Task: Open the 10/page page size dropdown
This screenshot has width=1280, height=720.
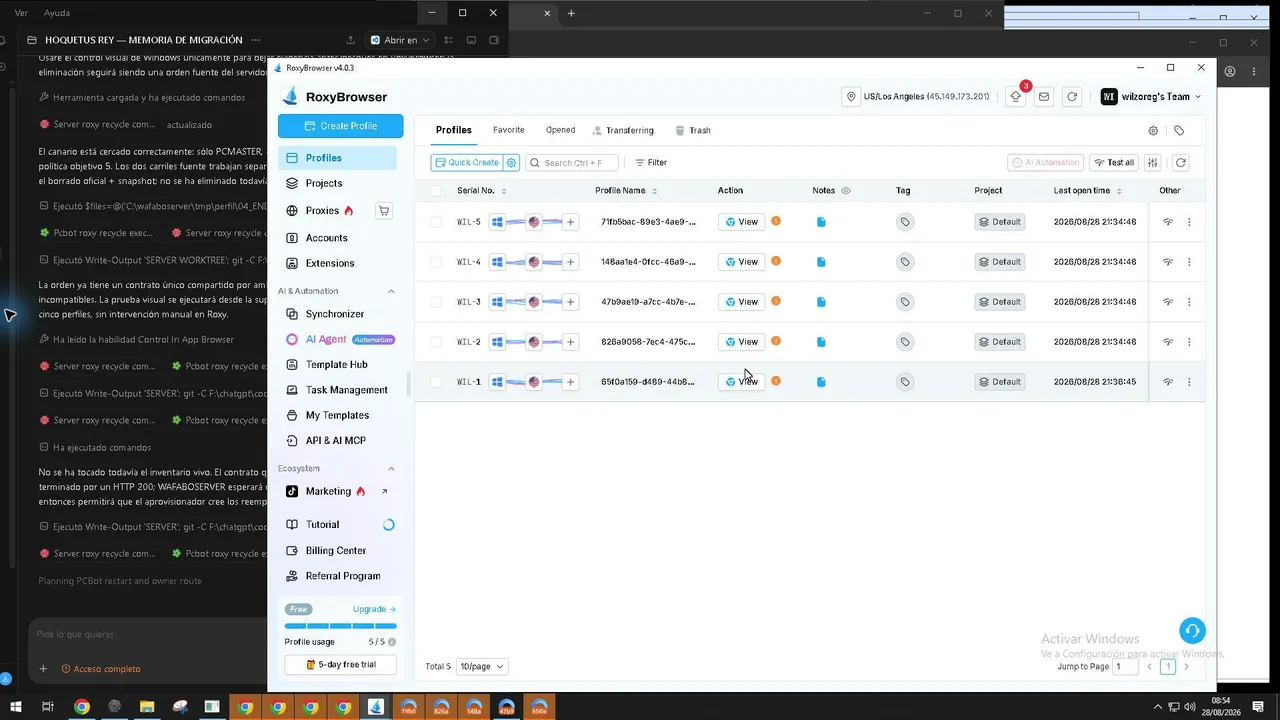Action: pyautogui.click(x=482, y=666)
